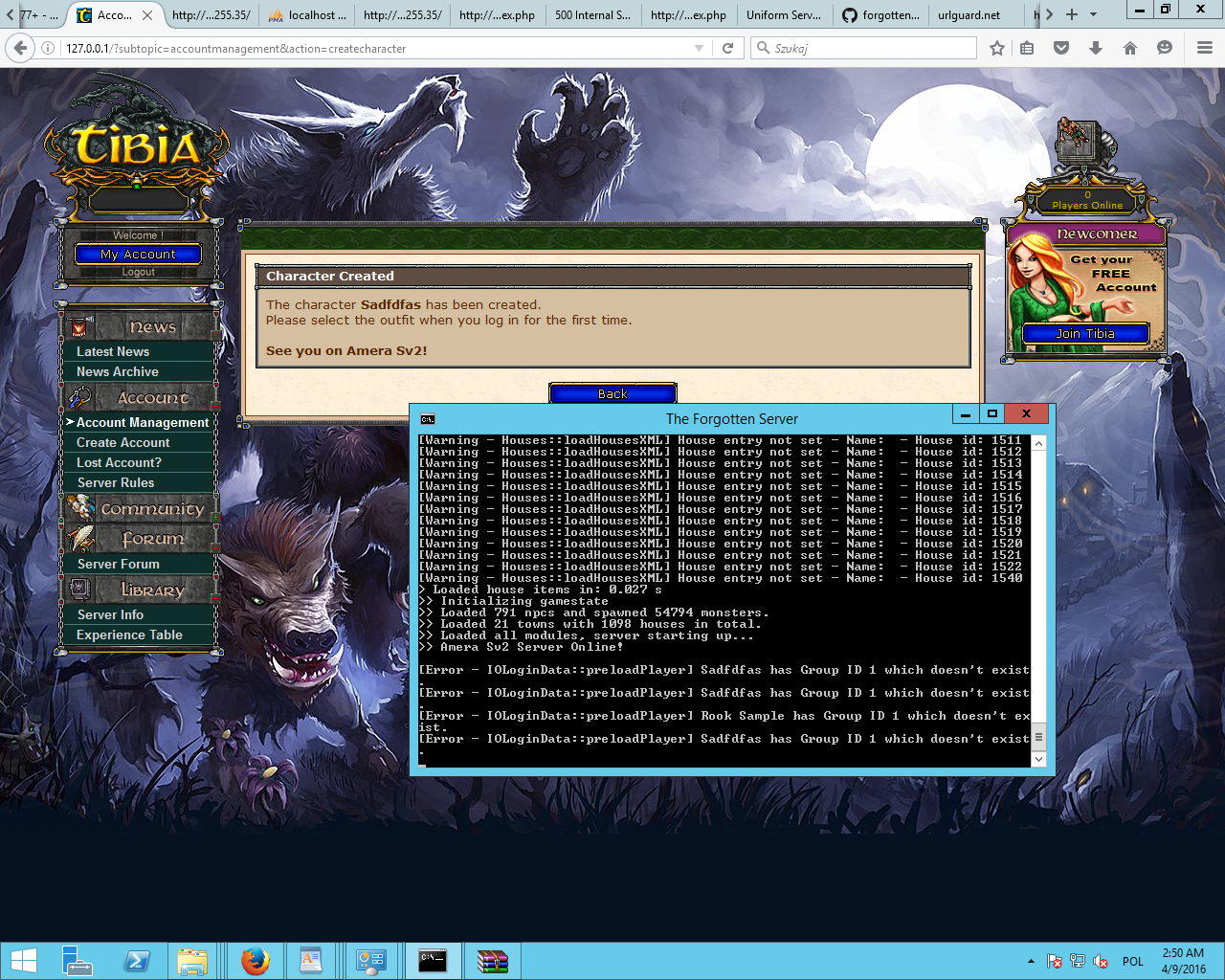Click the Players Online counter
1225x980 pixels.
click(x=1087, y=200)
